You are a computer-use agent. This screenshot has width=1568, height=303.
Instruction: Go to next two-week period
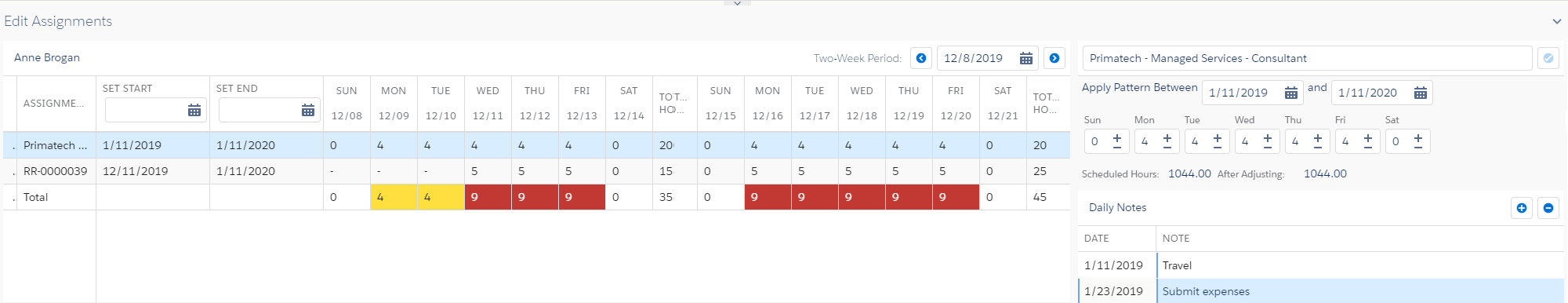point(1054,58)
